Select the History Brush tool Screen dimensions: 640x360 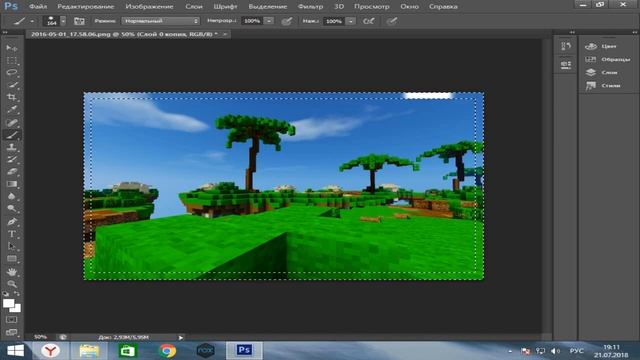[x=11, y=159]
